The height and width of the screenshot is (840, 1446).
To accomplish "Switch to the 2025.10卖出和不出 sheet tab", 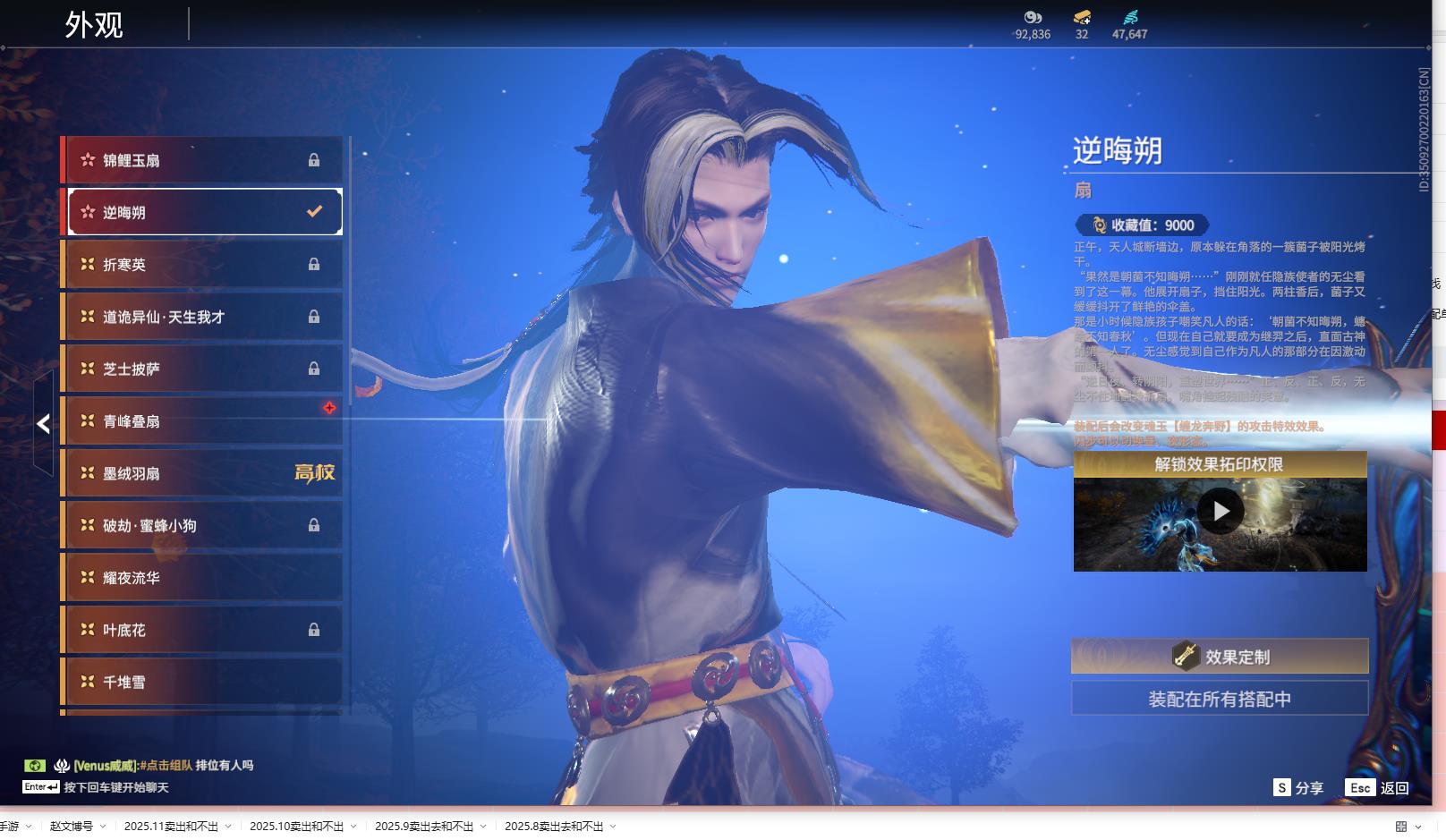I will pyautogui.click(x=297, y=827).
